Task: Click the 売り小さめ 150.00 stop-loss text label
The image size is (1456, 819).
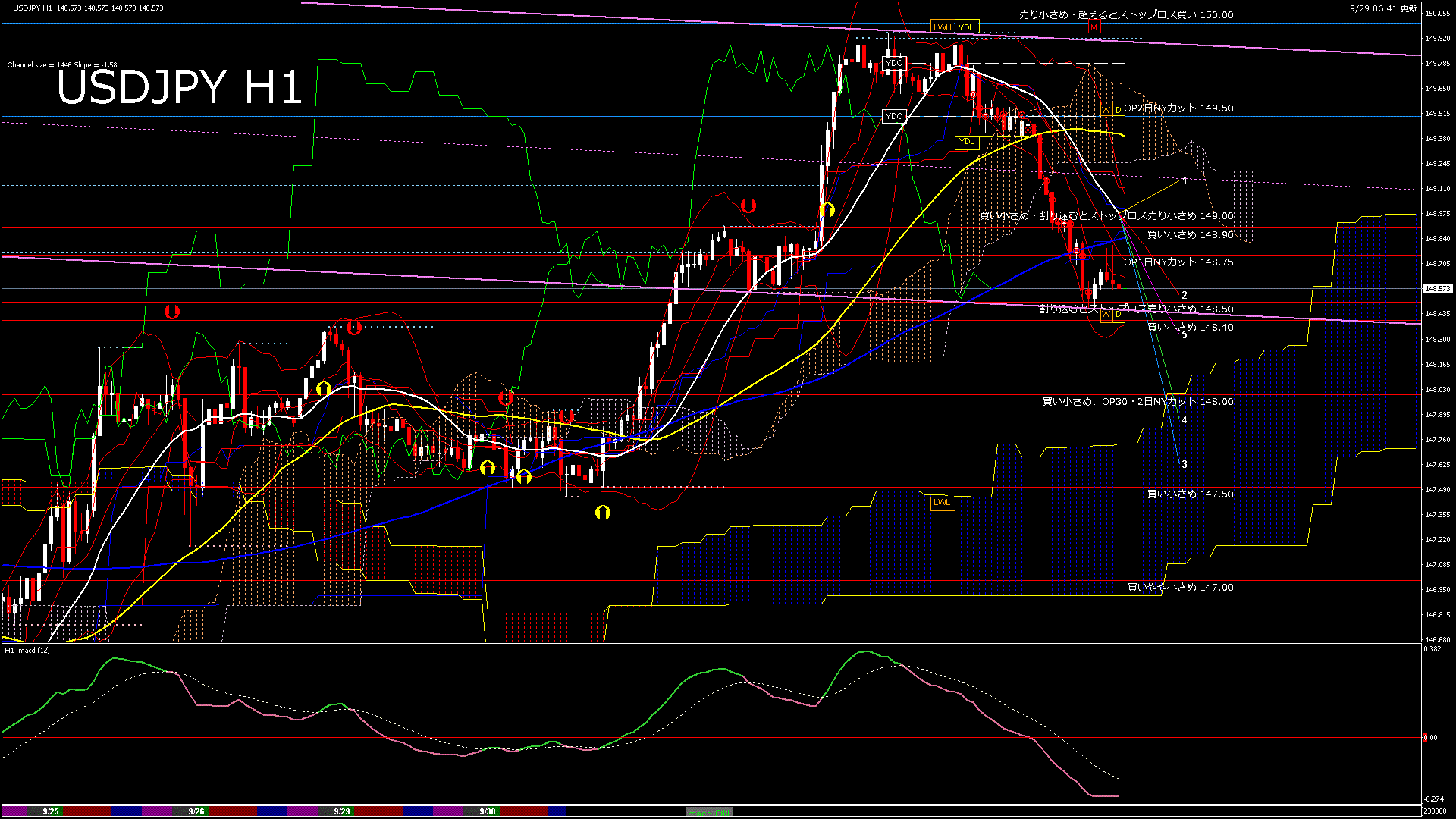Action: click(1125, 15)
